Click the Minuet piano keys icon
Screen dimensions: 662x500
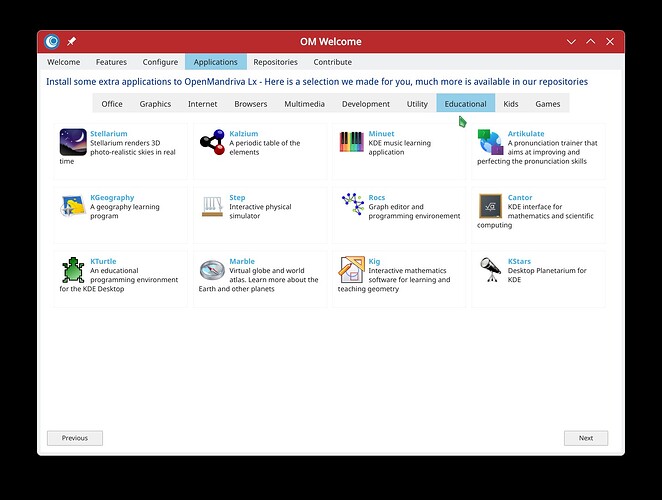[351, 142]
